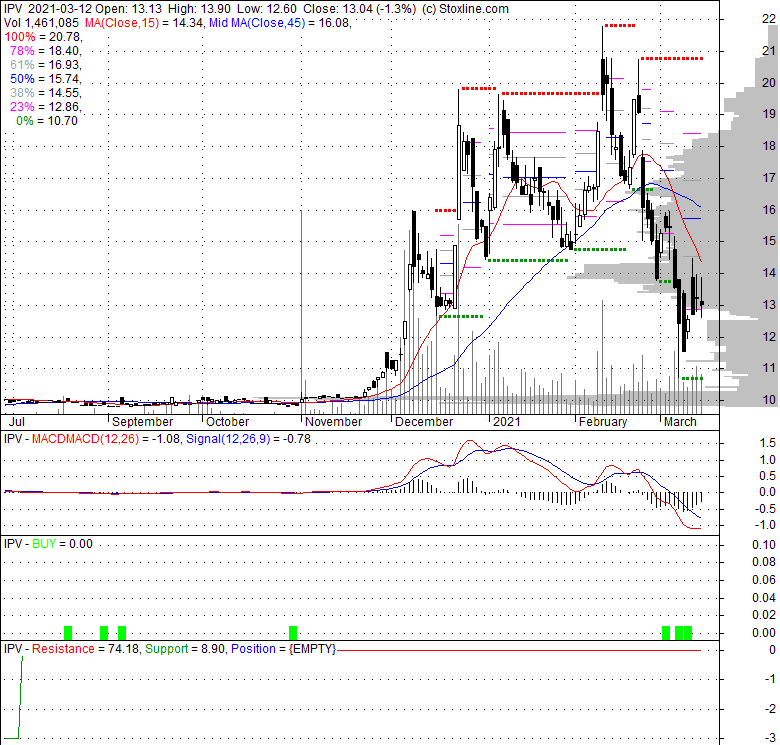Click the 'High: 13.90' value in header
This screenshot has width=780, height=745.
click(199, 9)
